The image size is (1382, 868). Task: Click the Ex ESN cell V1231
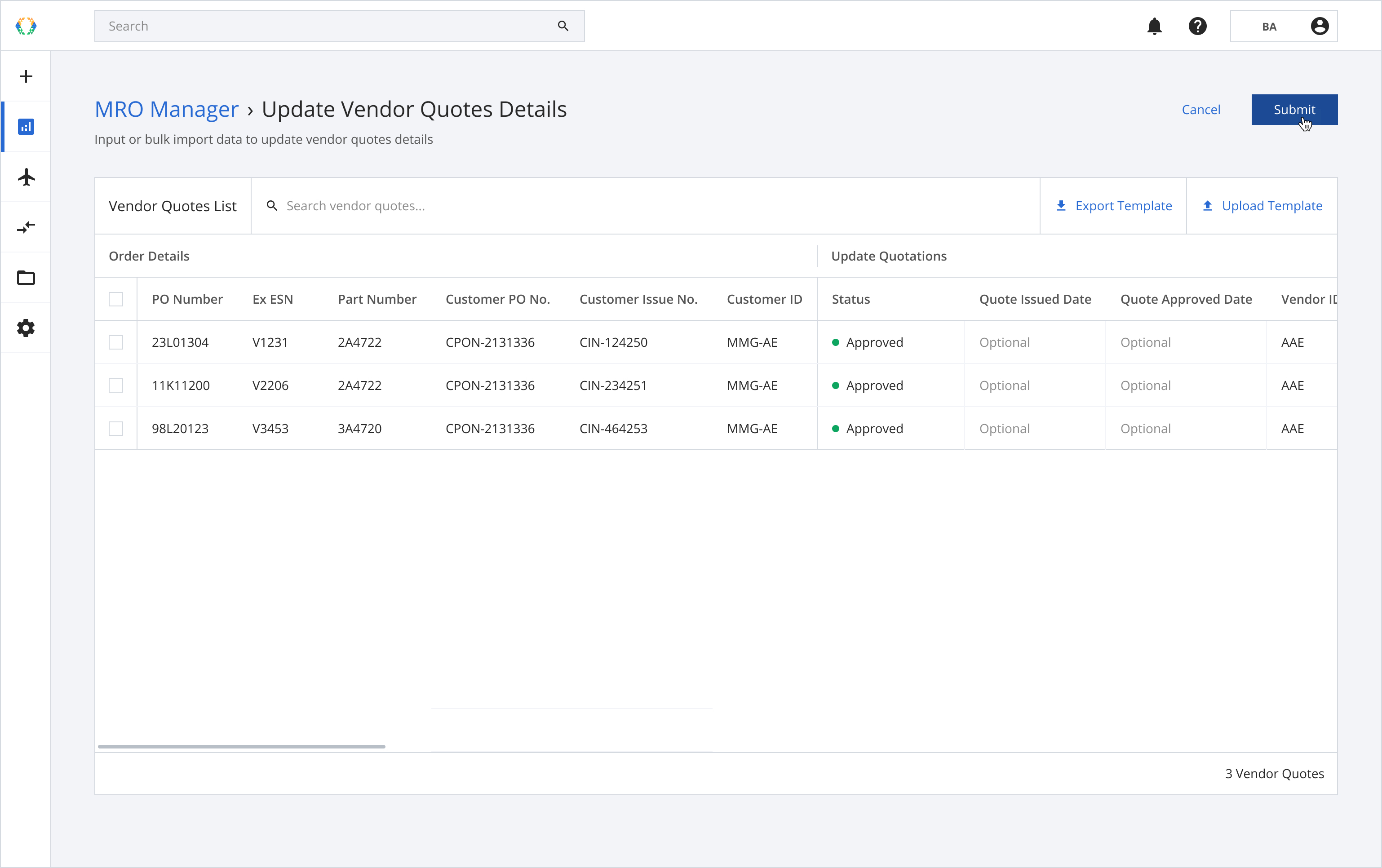click(x=270, y=342)
